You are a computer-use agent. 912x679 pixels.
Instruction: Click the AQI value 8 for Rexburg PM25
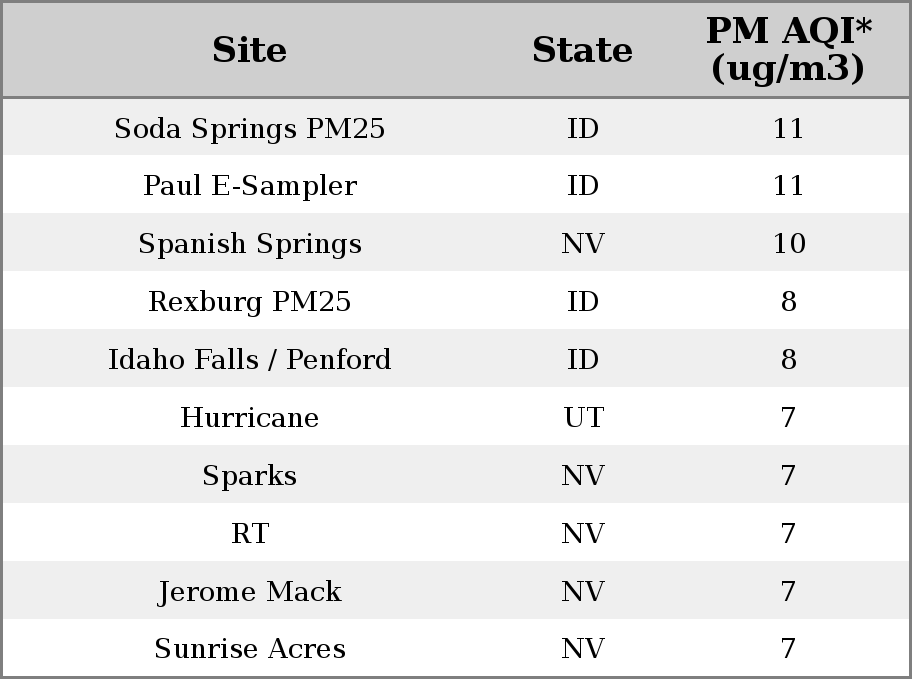click(789, 301)
